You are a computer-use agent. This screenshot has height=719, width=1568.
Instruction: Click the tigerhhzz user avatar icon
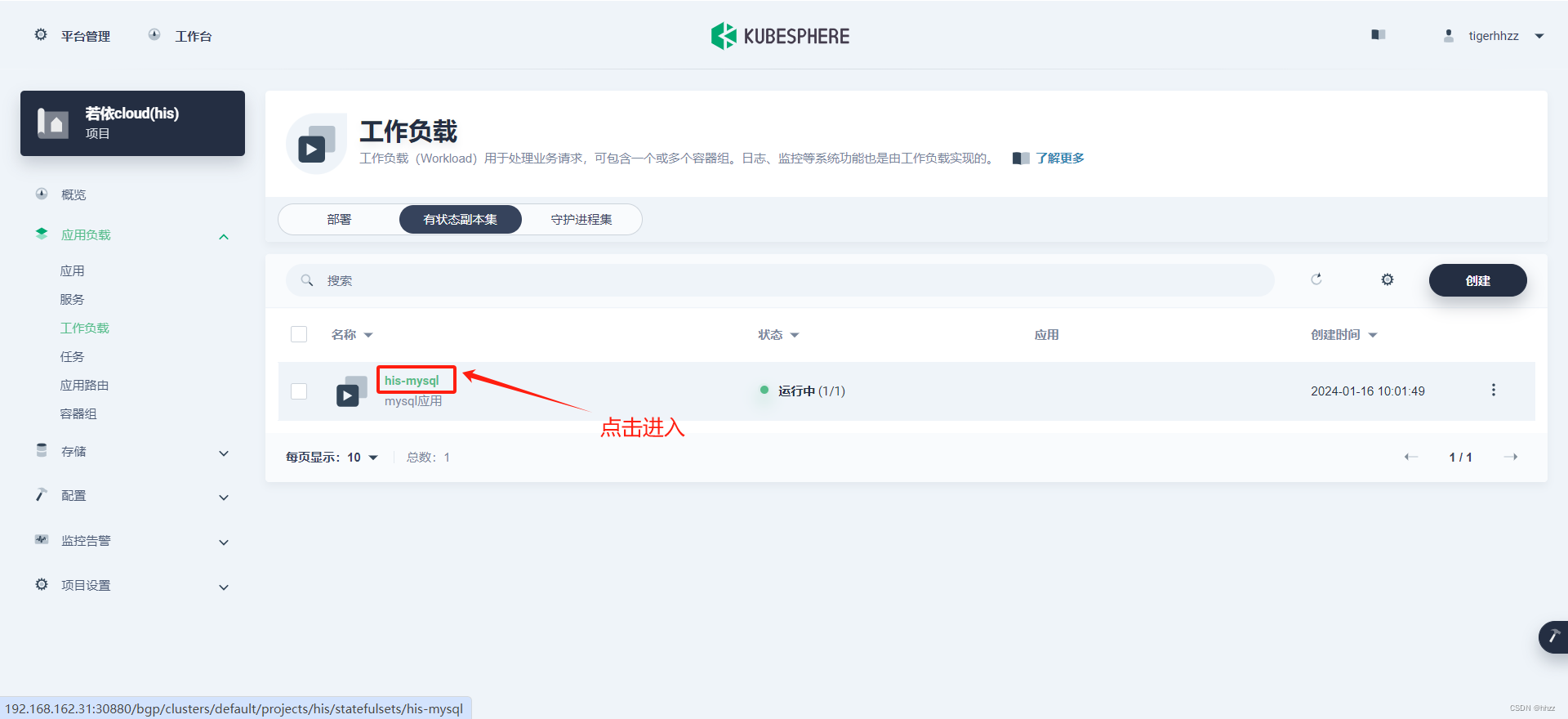1449,36
